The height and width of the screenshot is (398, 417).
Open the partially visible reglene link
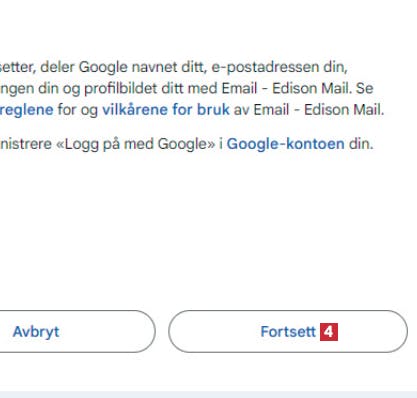(x=27, y=110)
